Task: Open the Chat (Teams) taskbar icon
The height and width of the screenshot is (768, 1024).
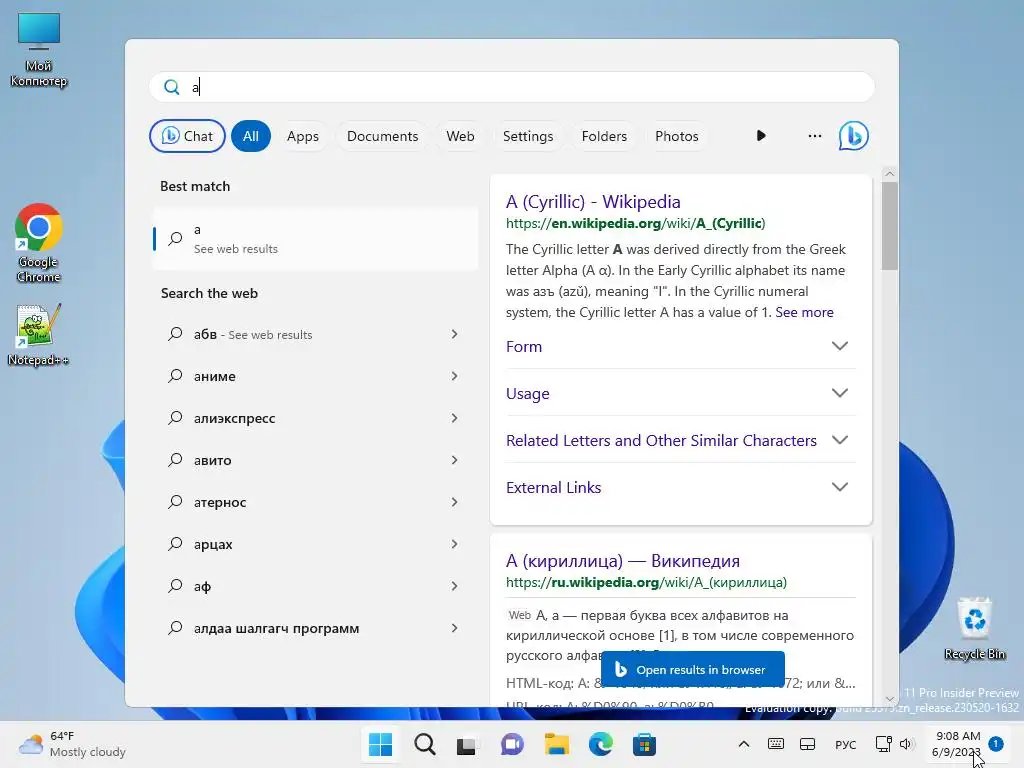Action: tap(512, 744)
